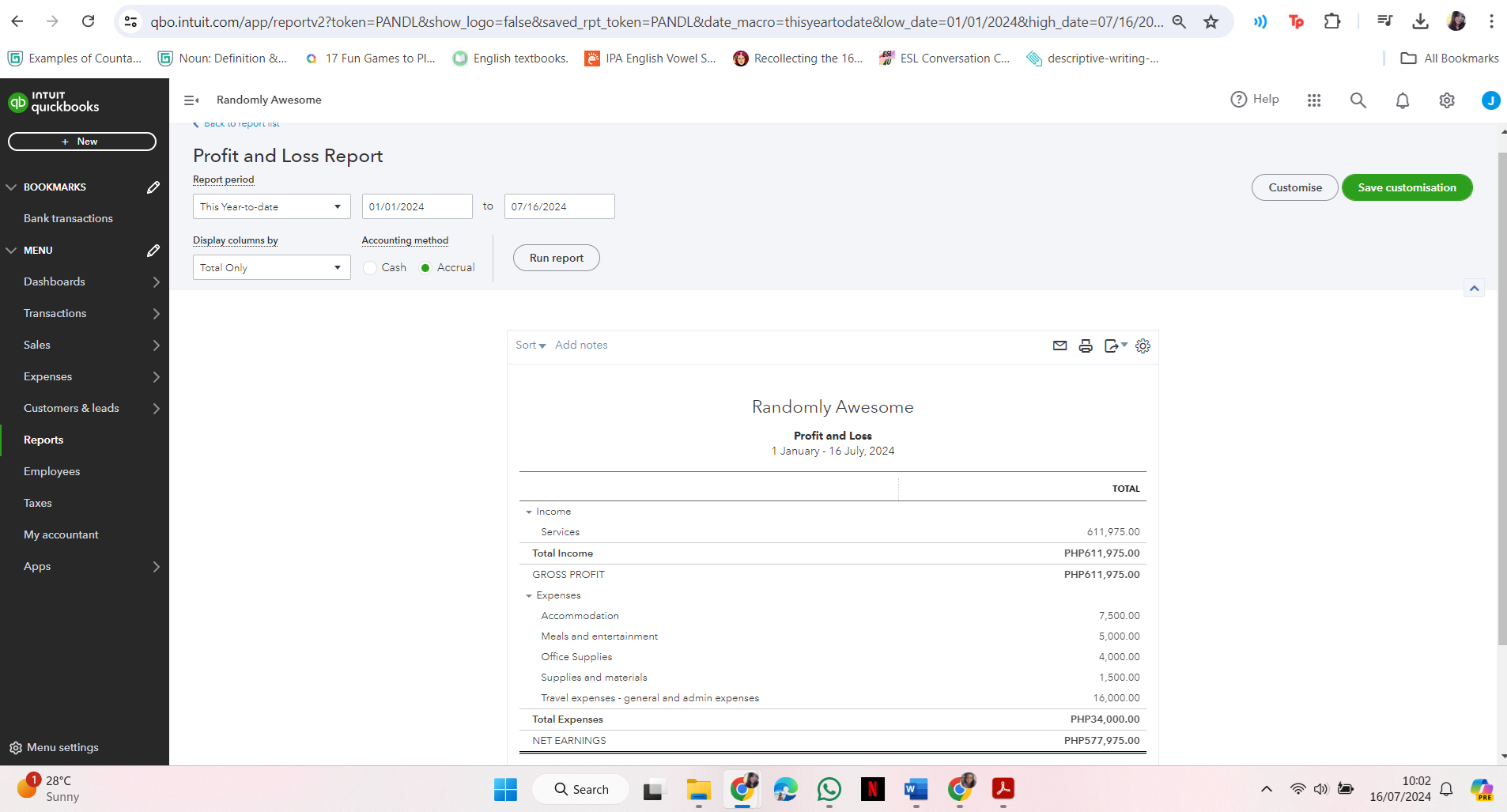The height and width of the screenshot is (812, 1507).
Task: Click the search magnifier in QuickBooks header
Action: tap(1358, 100)
